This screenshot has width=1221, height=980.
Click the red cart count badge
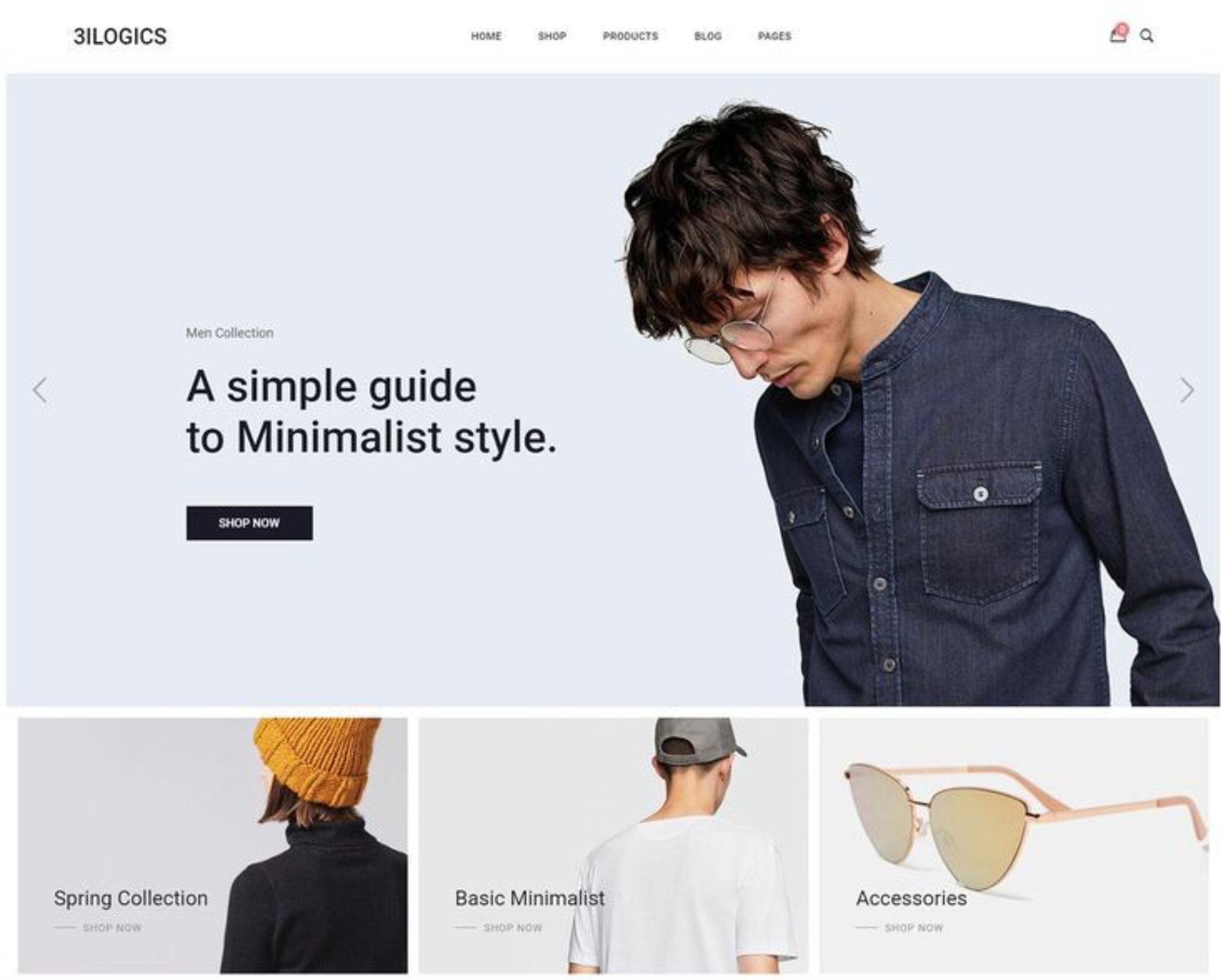[x=1123, y=28]
